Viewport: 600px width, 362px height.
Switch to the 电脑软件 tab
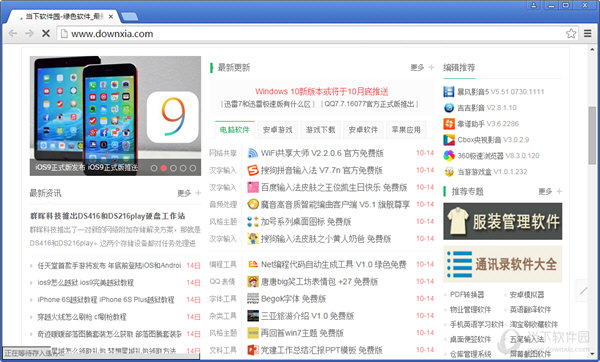click(x=235, y=130)
